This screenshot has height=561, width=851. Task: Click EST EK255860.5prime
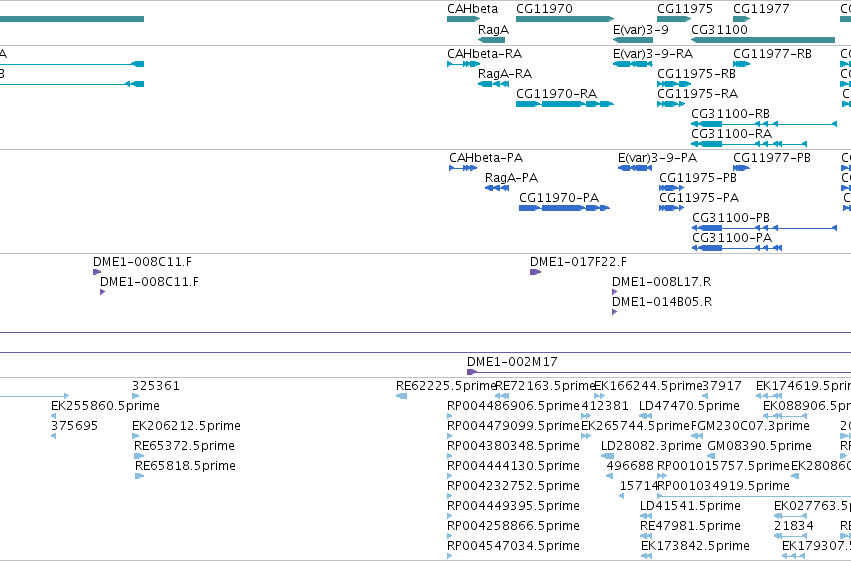(53, 416)
